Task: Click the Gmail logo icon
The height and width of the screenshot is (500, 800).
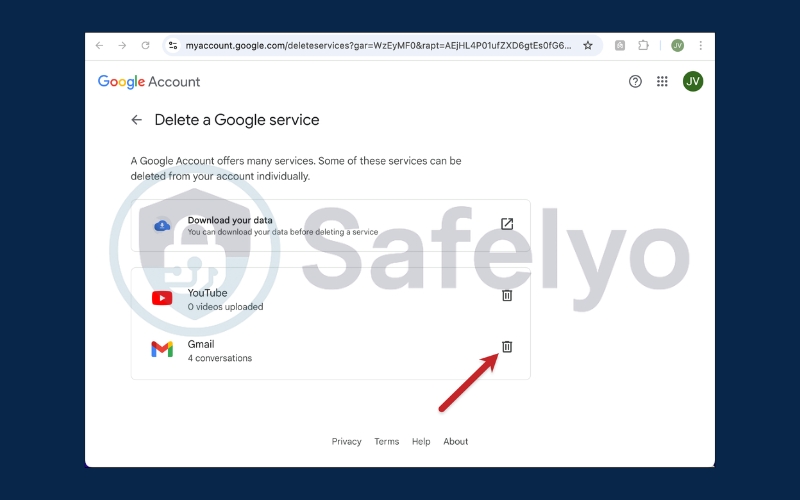Action: pos(162,349)
